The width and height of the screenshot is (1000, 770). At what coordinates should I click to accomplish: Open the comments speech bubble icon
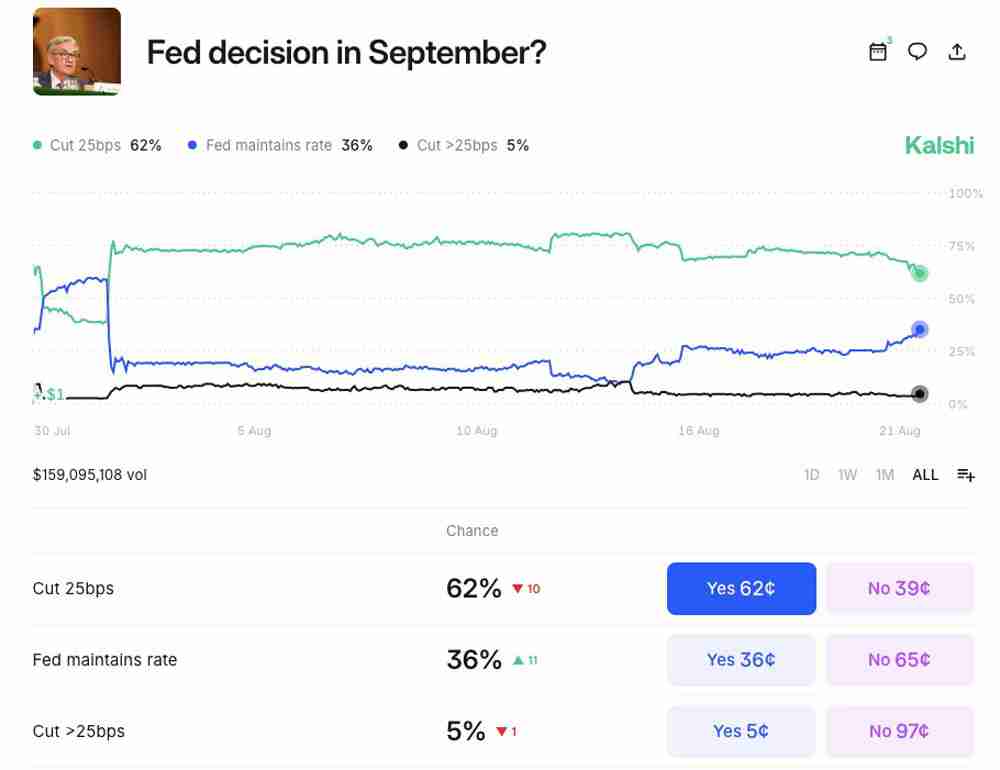tap(917, 51)
